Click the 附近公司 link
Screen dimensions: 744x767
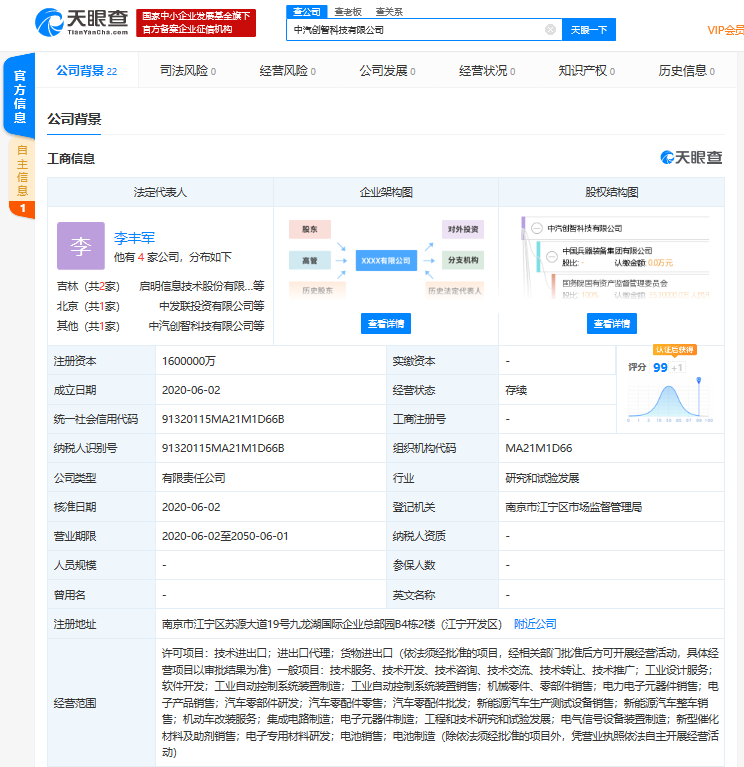click(535, 624)
